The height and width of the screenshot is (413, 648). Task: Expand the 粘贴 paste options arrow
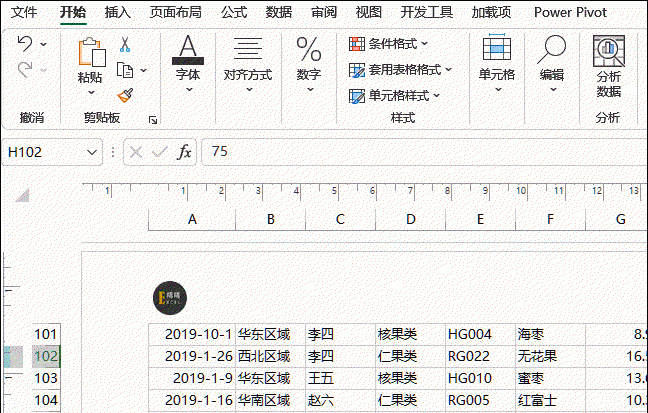[91, 93]
